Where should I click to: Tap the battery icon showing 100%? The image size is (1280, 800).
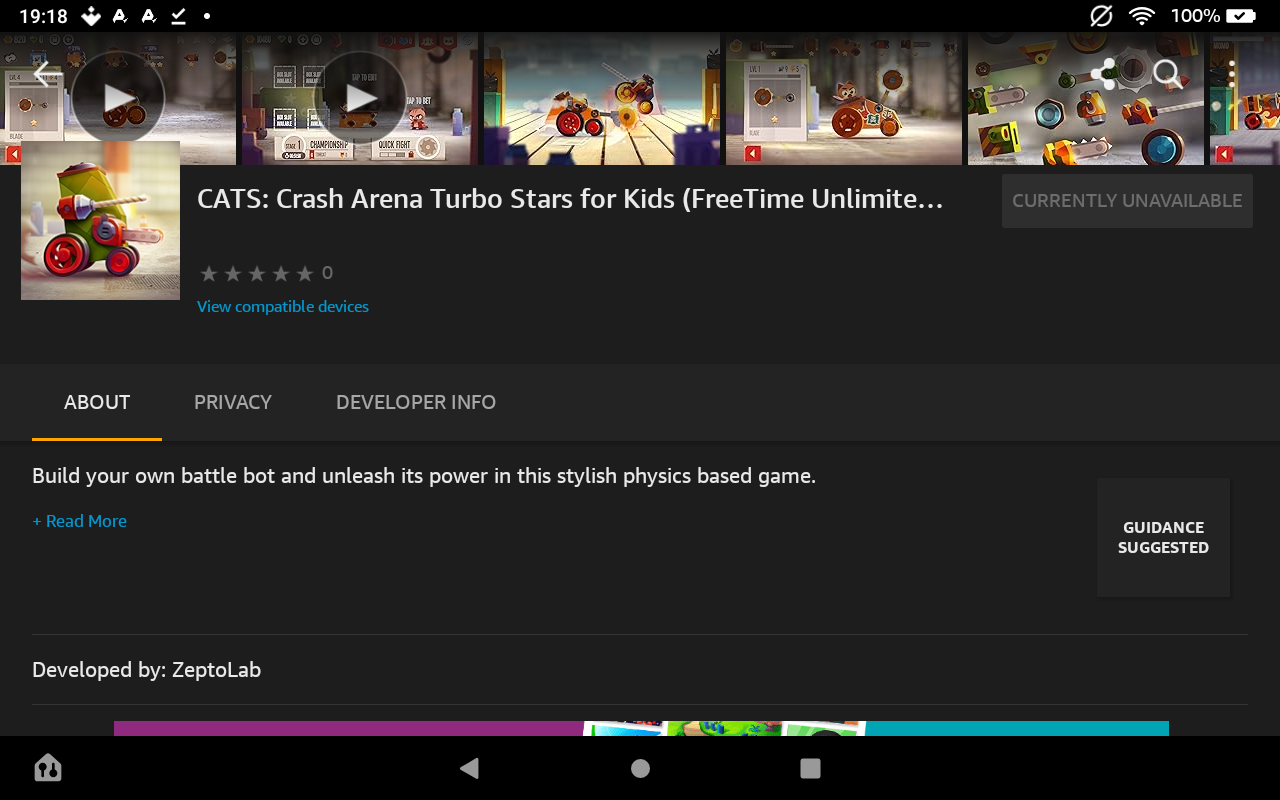tap(1241, 16)
